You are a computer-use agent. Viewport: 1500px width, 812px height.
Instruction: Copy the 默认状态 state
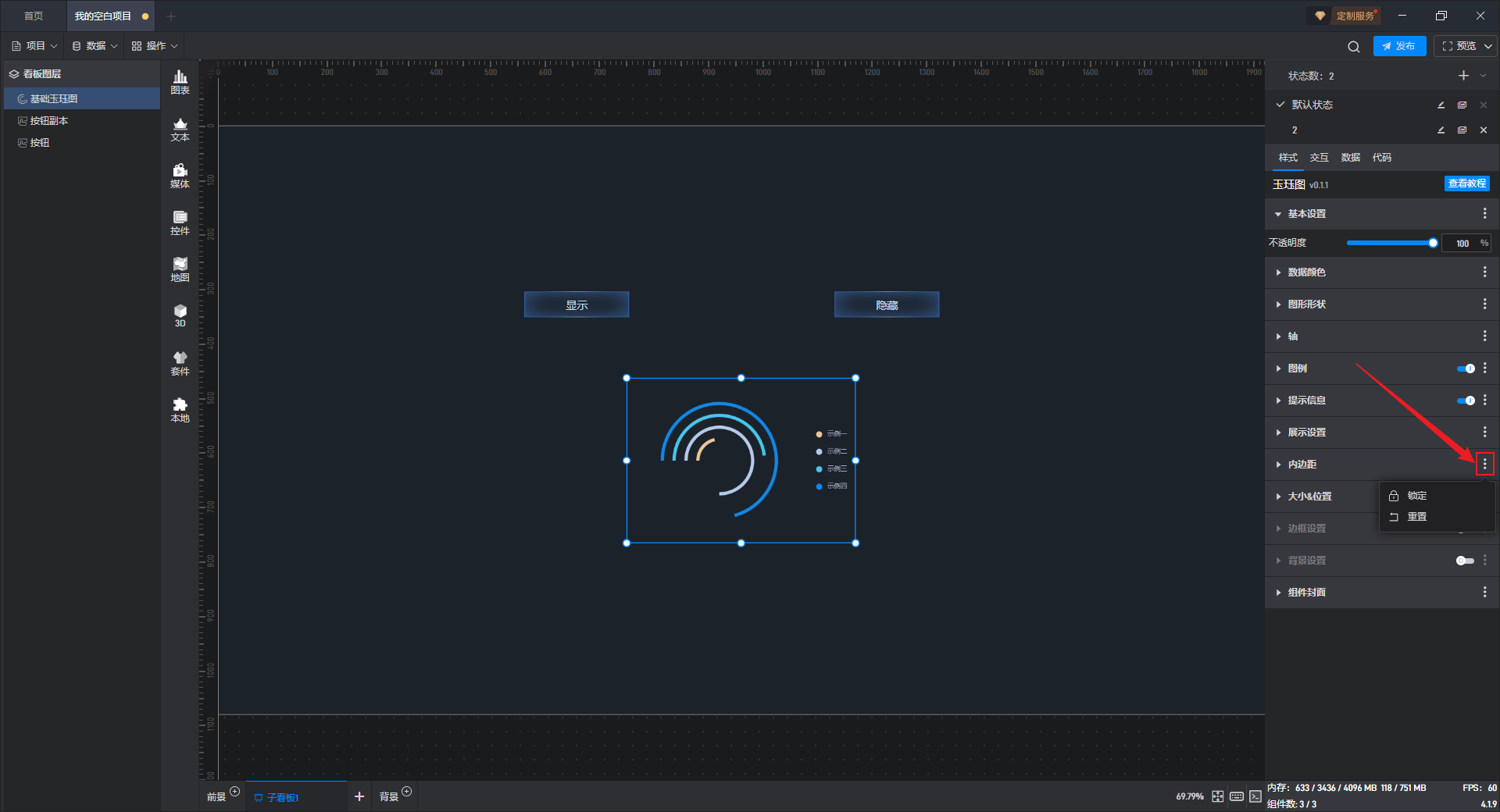(1462, 105)
